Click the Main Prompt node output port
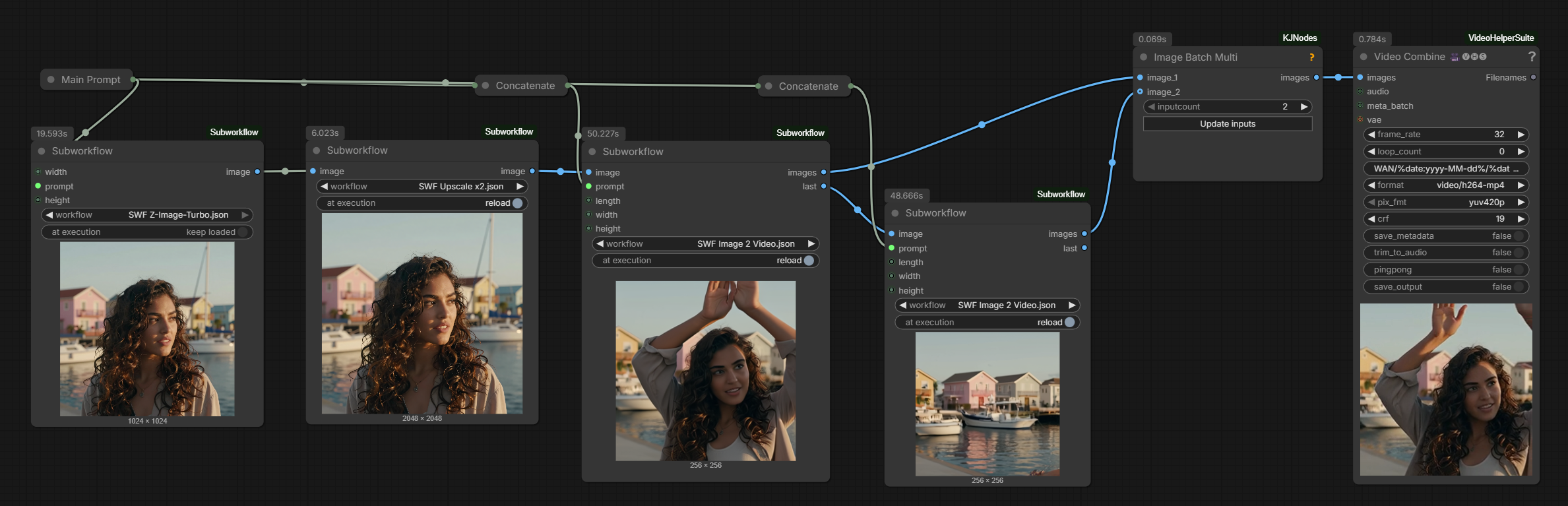This screenshot has height=506, width=1568. coord(133,79)
